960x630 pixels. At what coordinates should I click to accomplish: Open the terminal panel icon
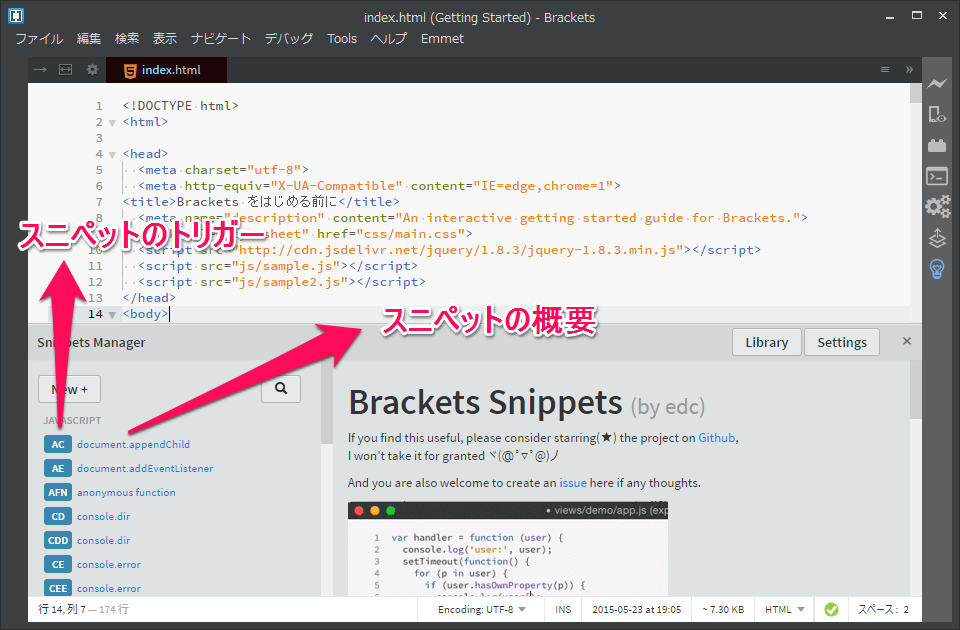(x=937, y=176)
